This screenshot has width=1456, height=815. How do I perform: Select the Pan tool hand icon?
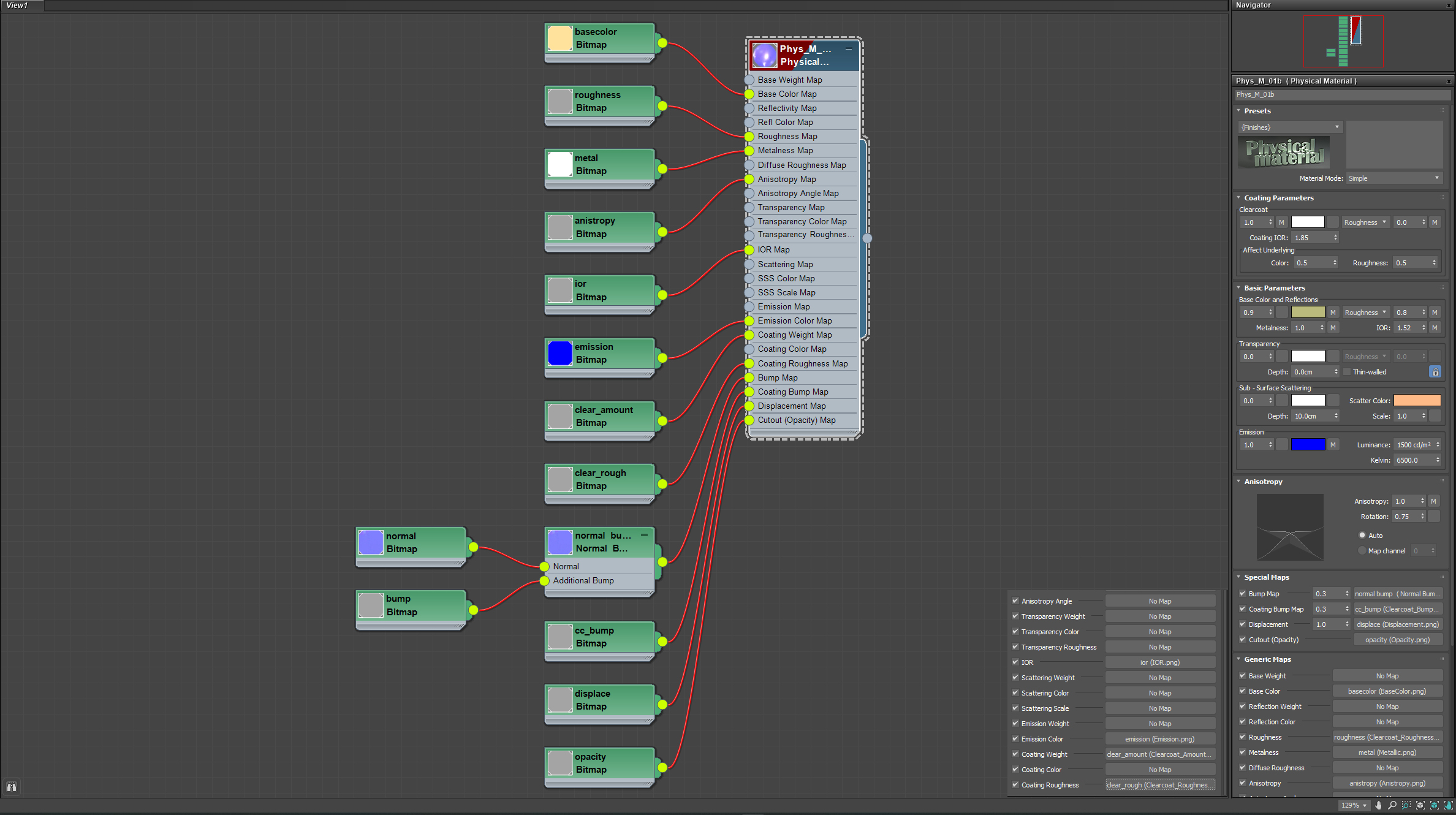1379,805
